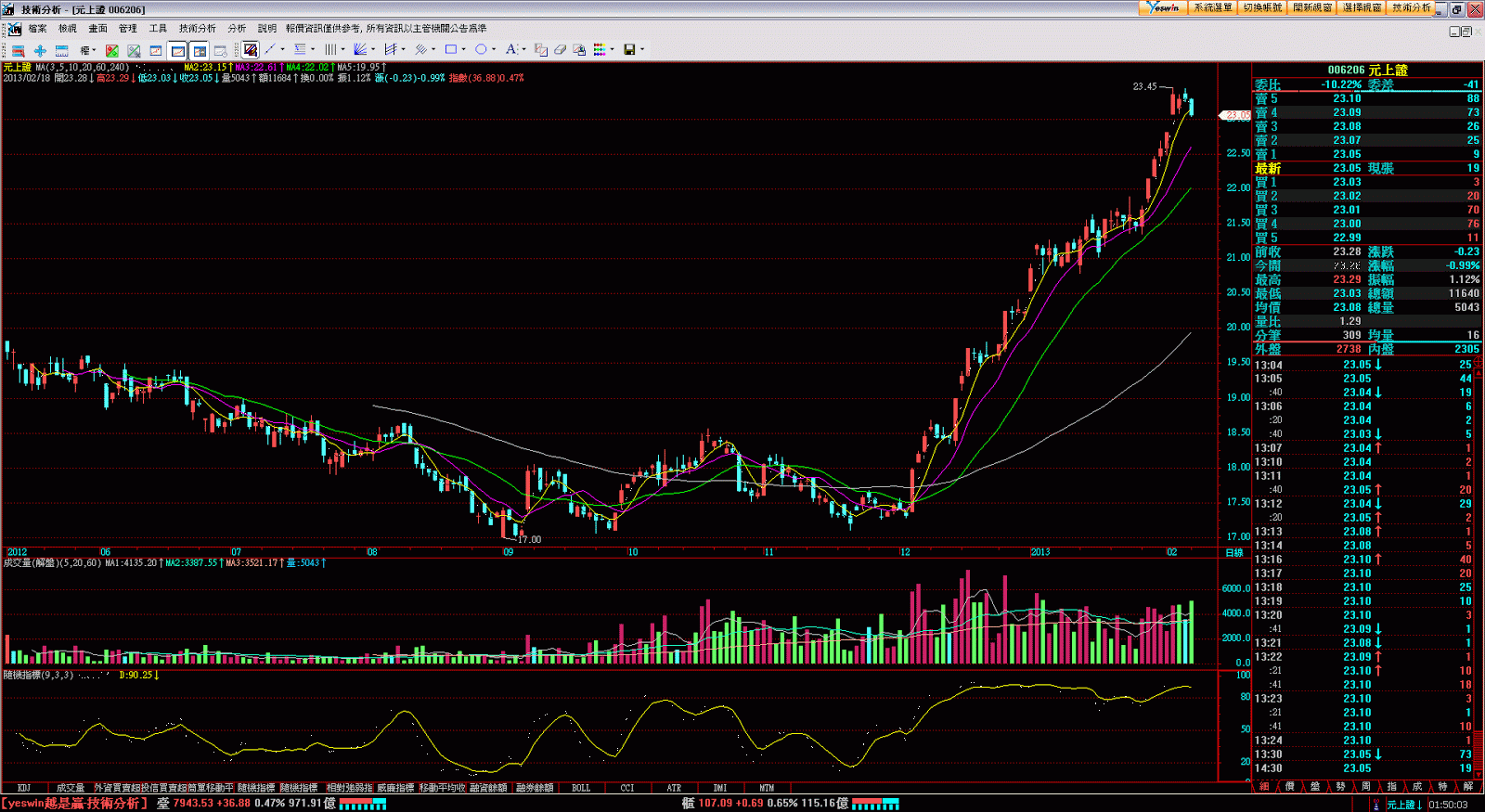Click the 日線 period label
1485x812 pixels.
point(1234,552)
